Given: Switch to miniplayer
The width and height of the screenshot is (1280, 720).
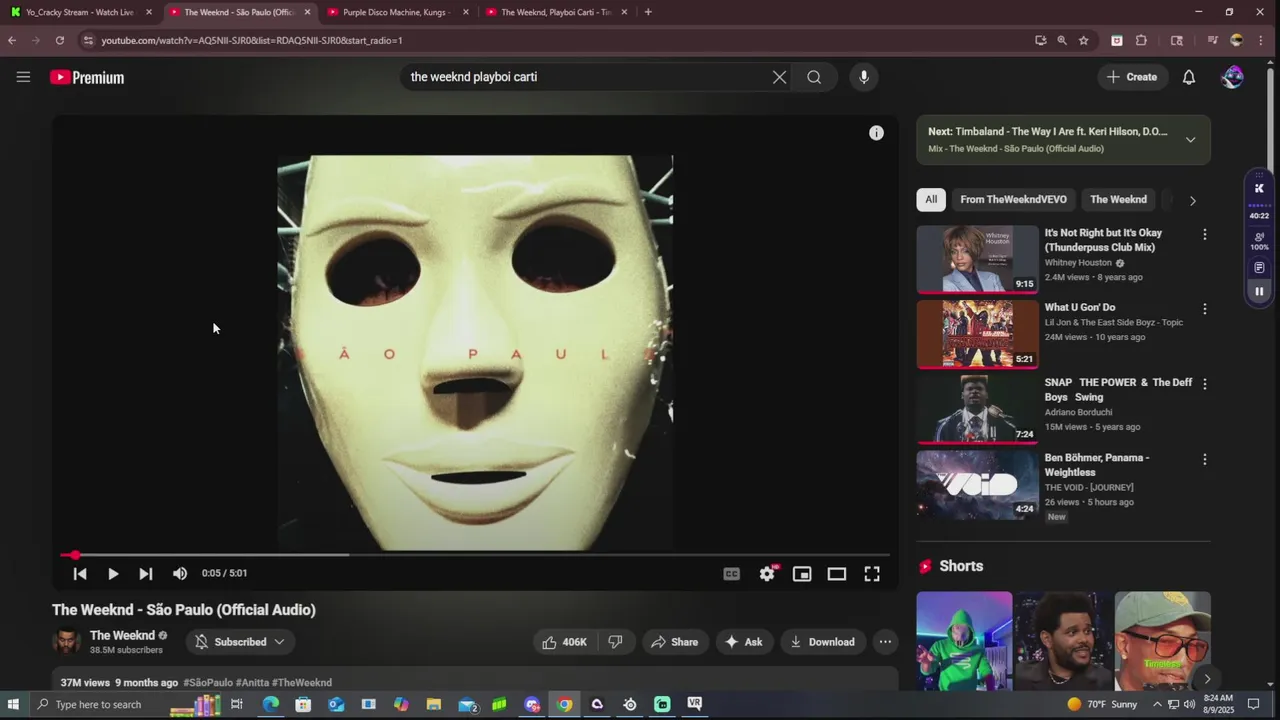Looking at the screenshot, I should (802, 573).
